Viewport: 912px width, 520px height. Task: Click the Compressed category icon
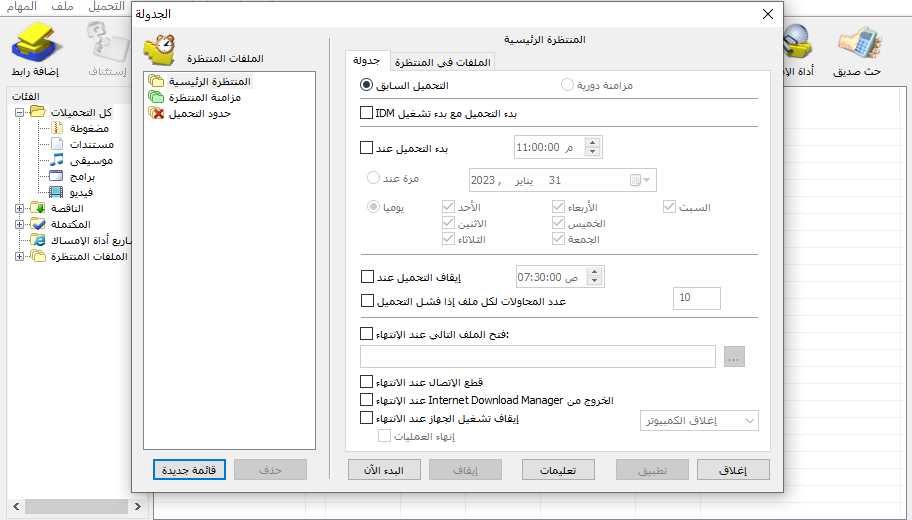pos(57,128)
